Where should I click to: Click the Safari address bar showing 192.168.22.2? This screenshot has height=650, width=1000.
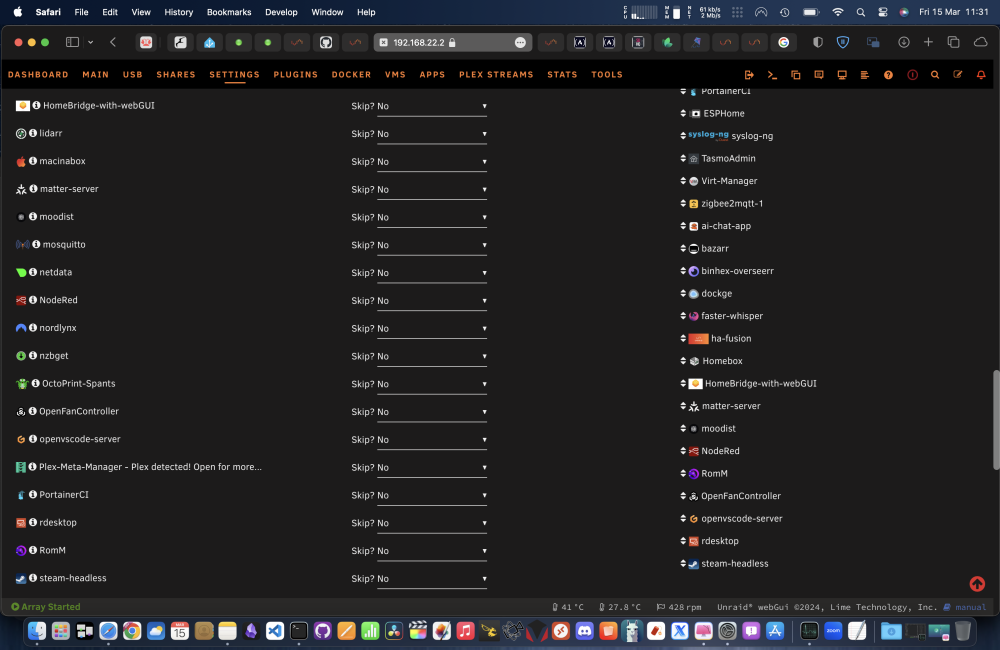[452, 42]
